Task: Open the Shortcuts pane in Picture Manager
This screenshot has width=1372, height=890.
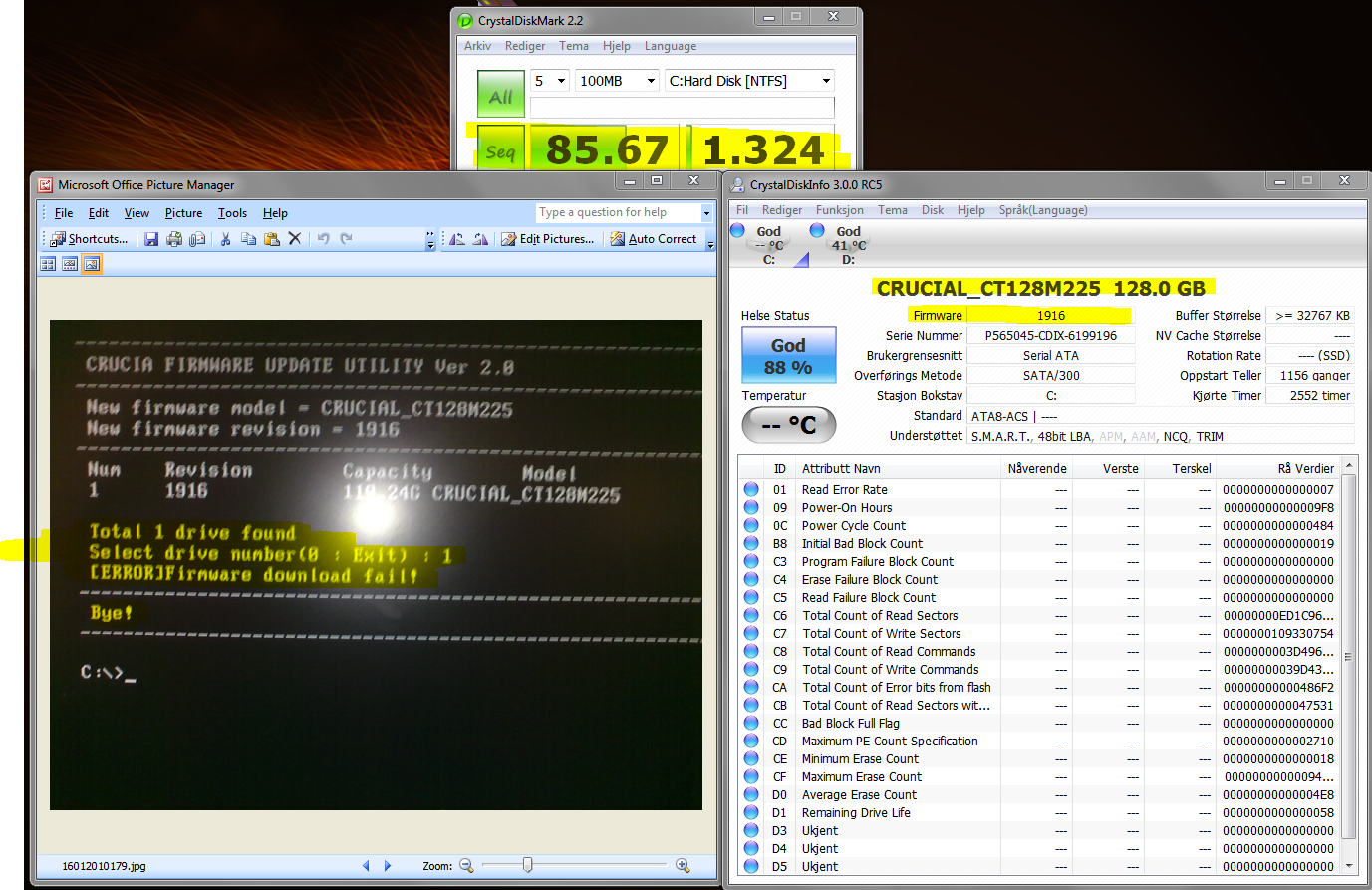Action: pyautogui.click(x=90, y=239)
